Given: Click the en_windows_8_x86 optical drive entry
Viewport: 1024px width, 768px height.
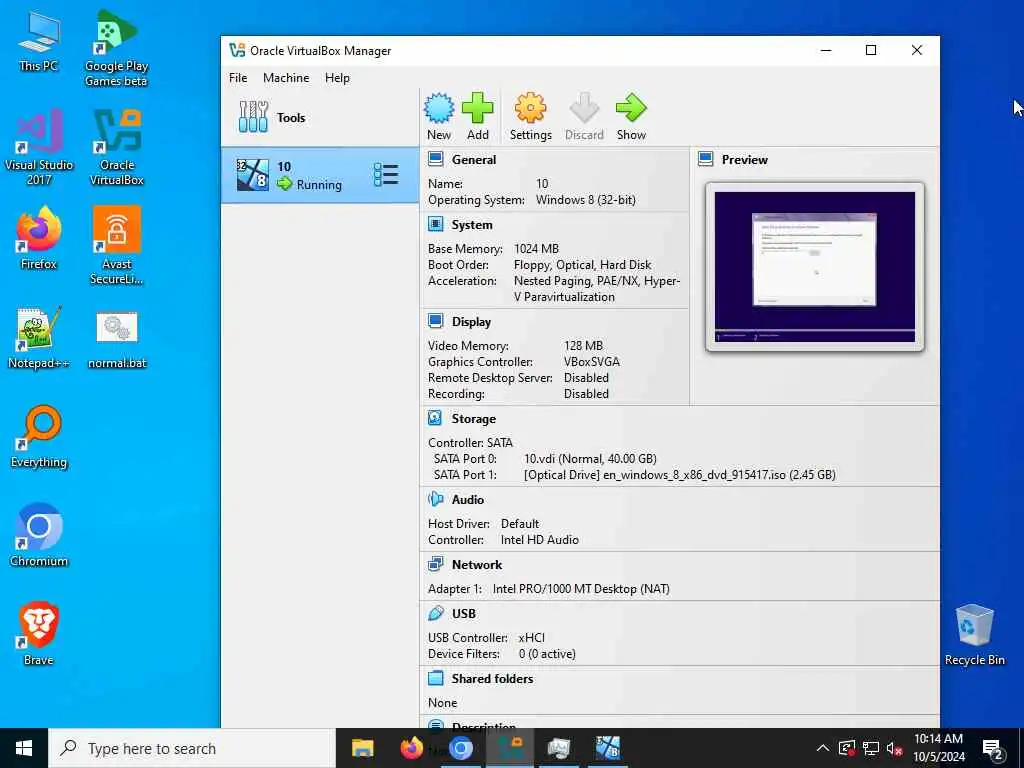Looking at the screenshot, I should click(680, 475).
